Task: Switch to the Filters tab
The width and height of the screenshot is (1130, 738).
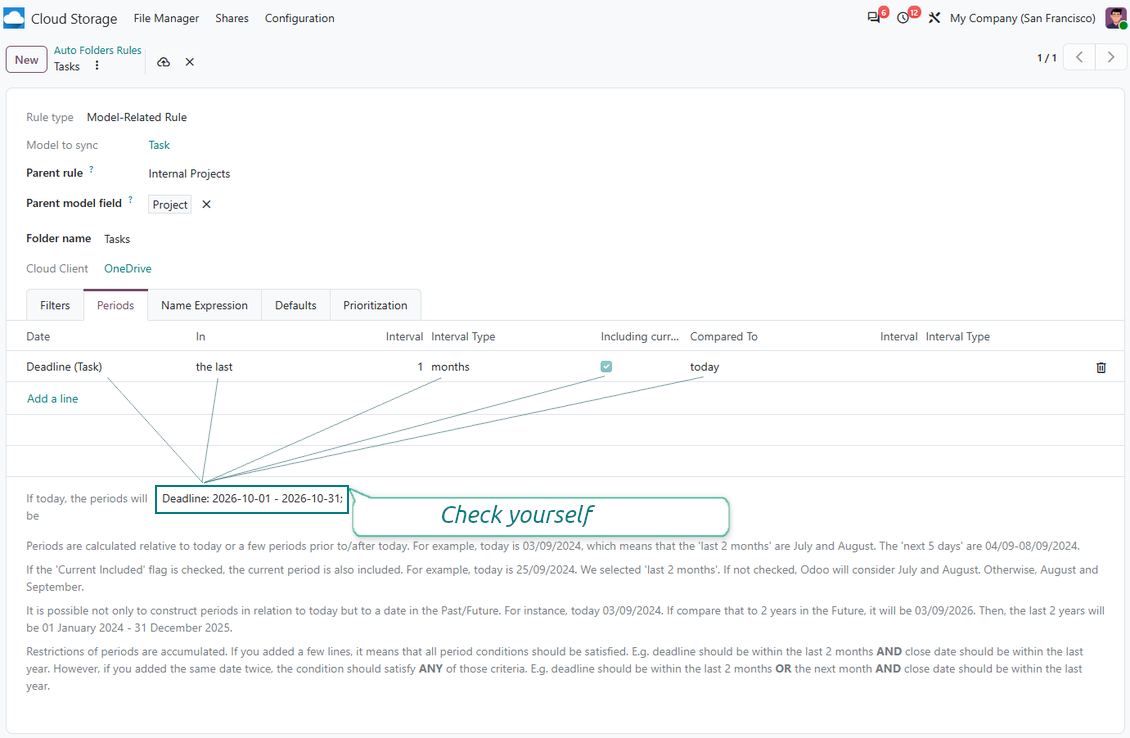Action: pos(55,306)
